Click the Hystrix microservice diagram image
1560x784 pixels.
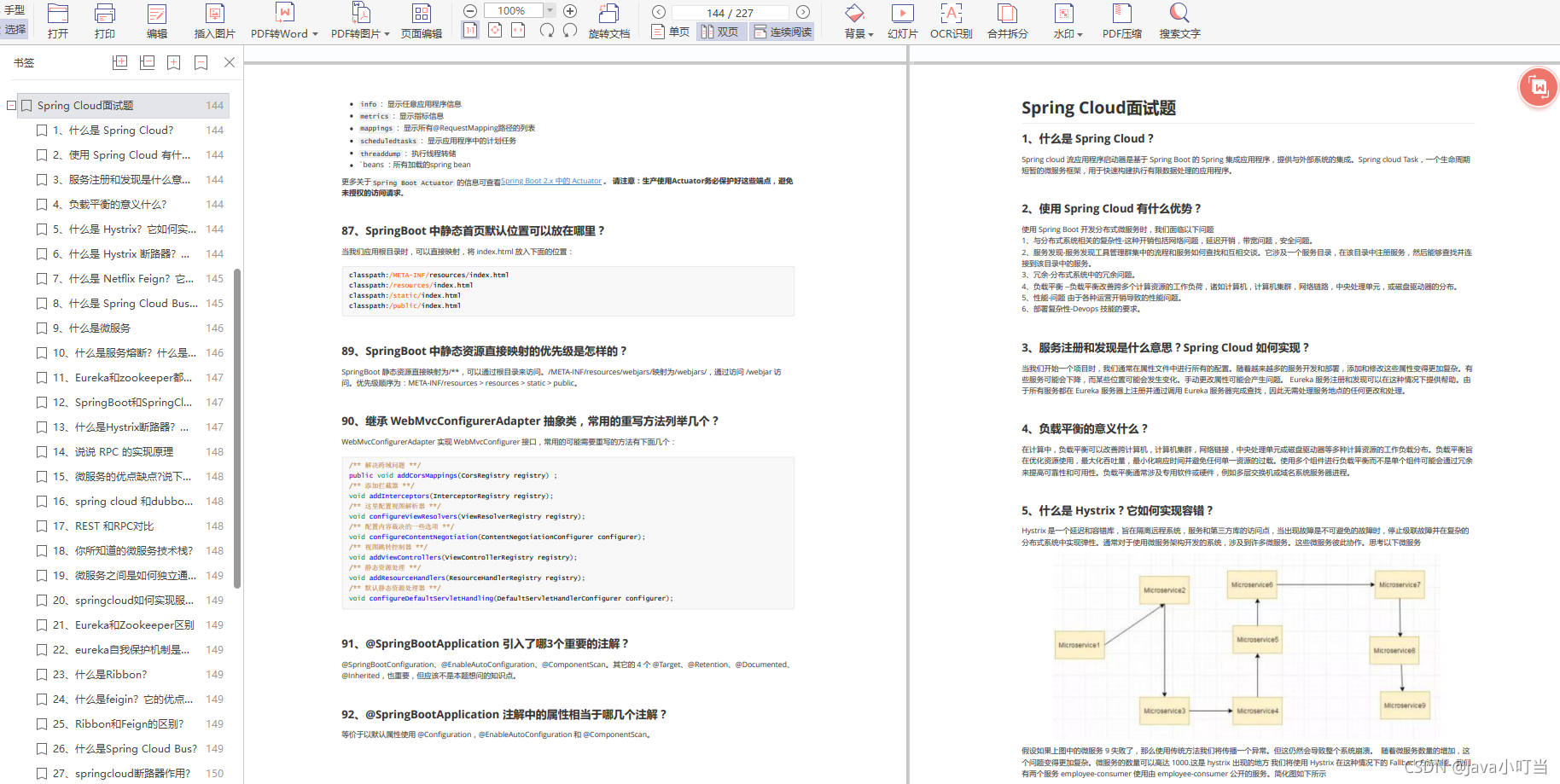coord(1245,647)
